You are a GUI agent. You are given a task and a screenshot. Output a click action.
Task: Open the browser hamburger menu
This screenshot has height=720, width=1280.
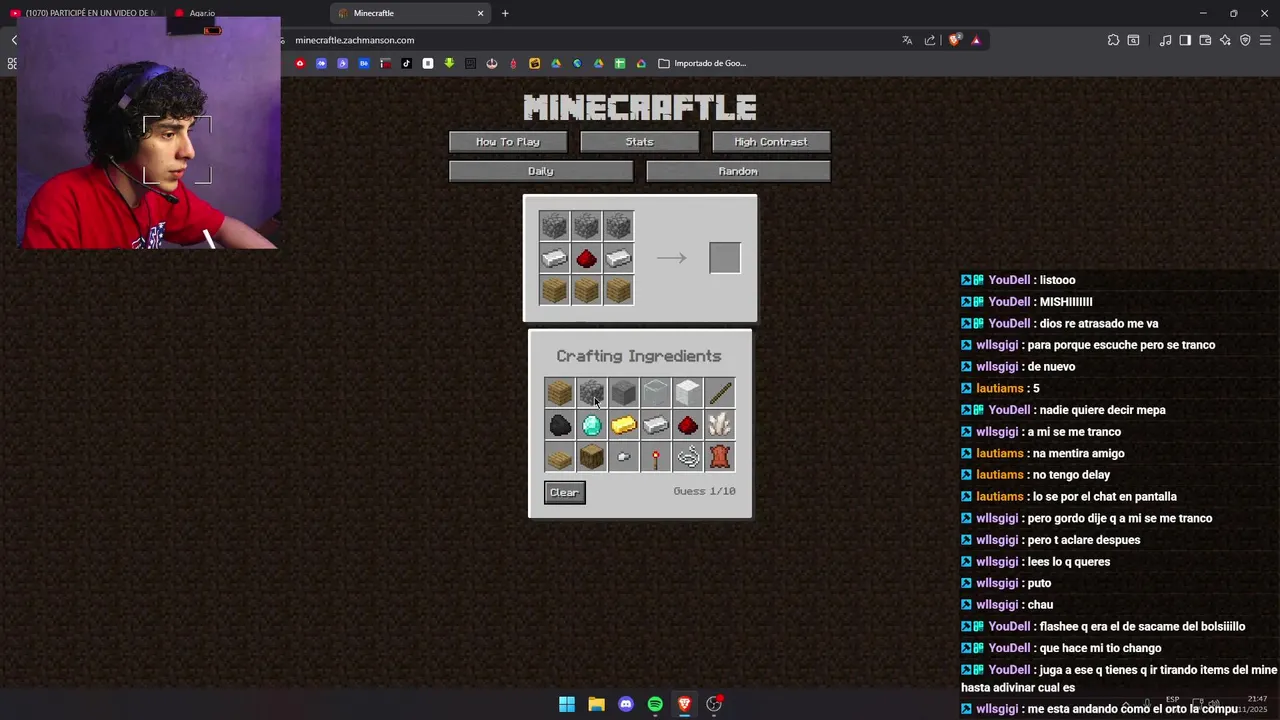click(1265, 40)
